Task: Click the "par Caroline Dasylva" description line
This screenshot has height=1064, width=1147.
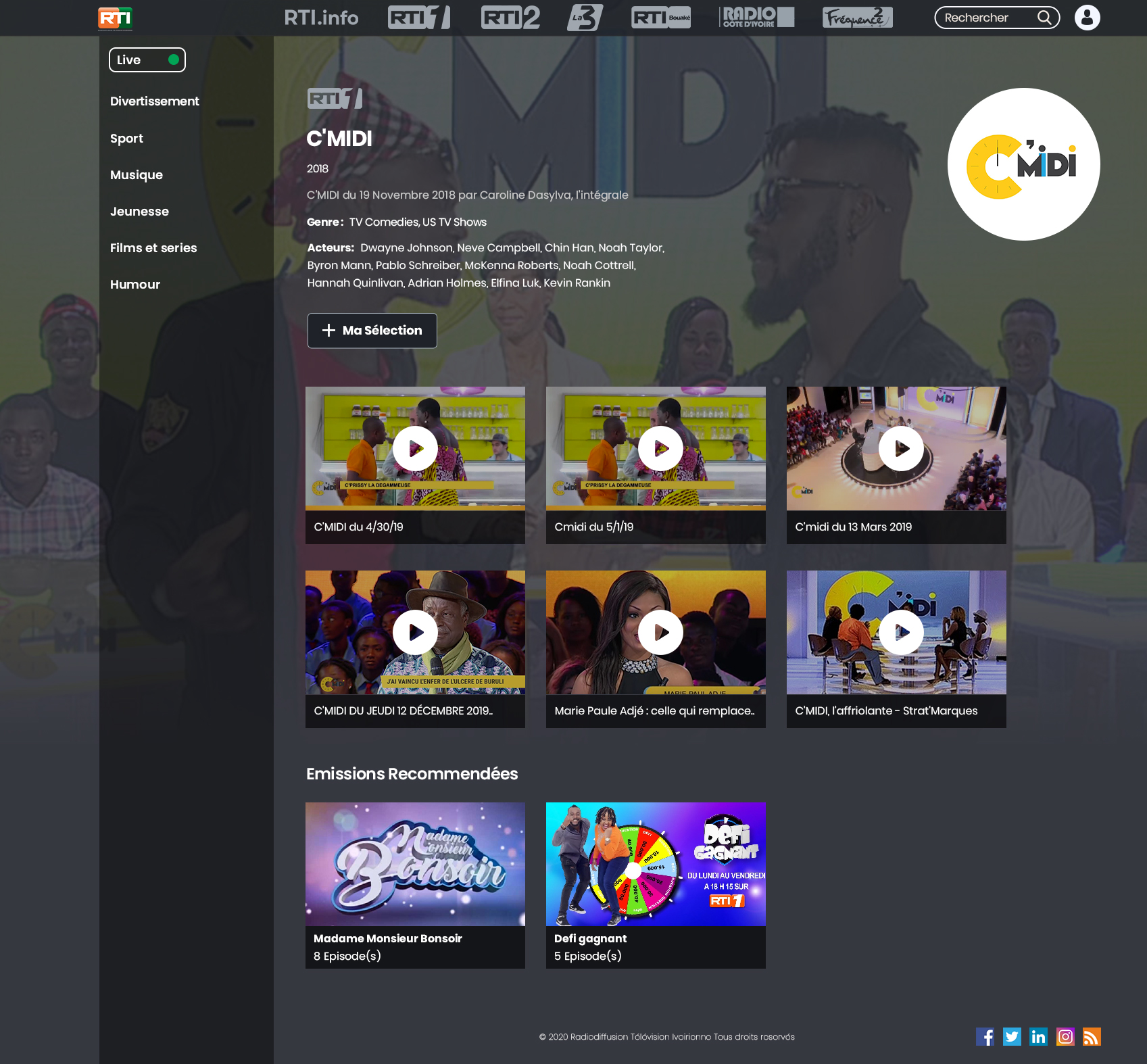Action: click(468, 195)
